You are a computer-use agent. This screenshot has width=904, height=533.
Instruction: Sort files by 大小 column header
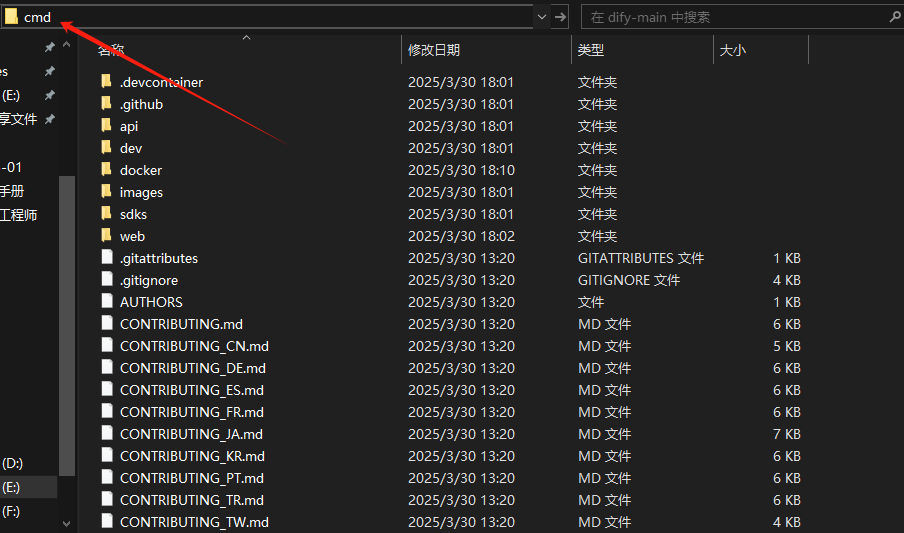tap(733, 50)
